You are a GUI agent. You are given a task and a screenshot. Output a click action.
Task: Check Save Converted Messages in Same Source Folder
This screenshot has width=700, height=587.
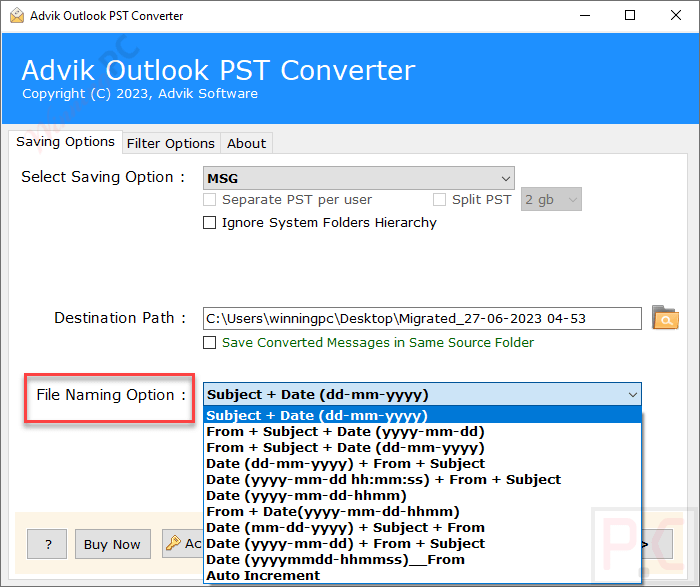(x=209, y=342)
